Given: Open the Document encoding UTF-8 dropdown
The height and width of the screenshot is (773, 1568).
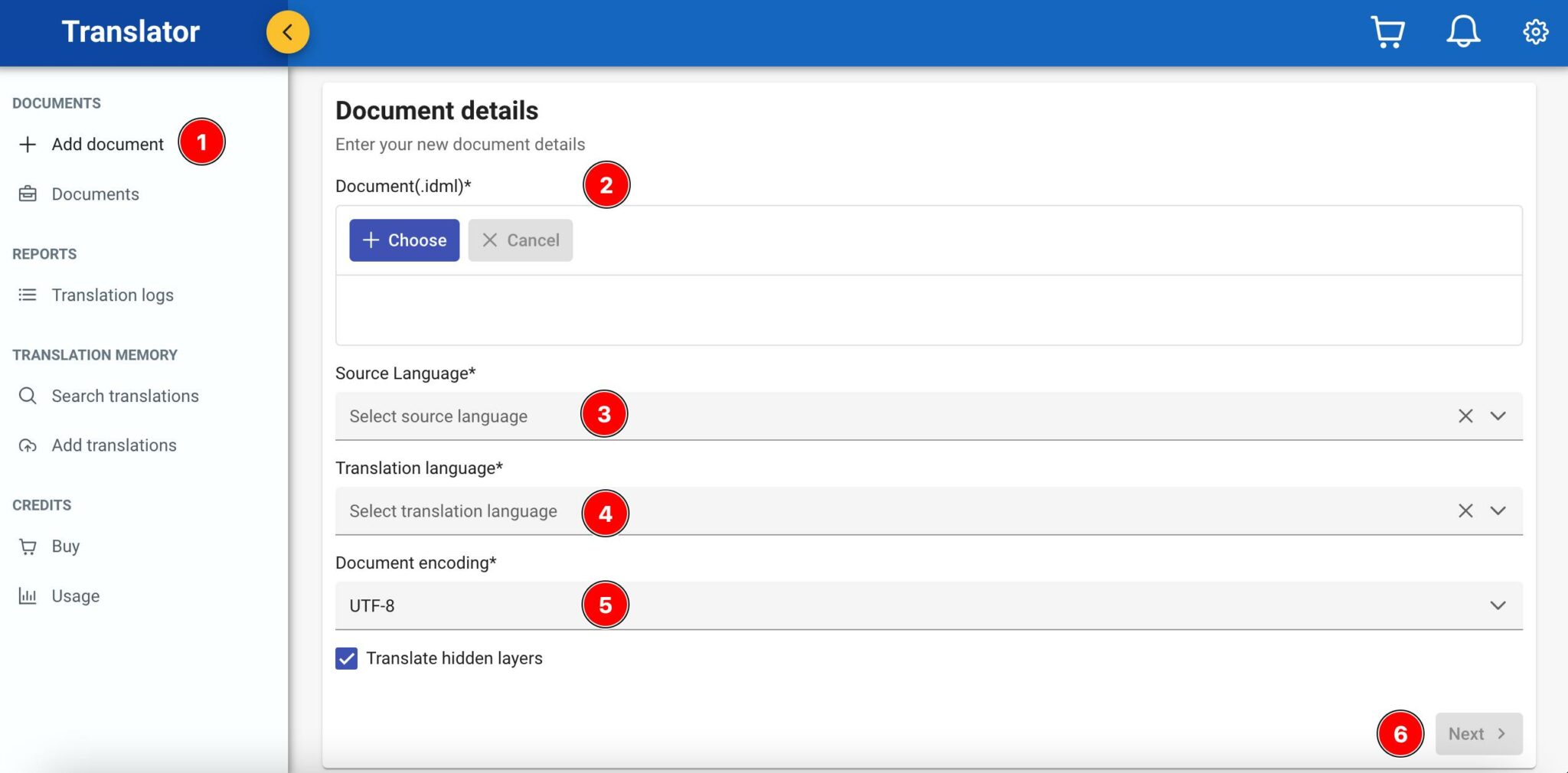Looking at the screenshot, I should tap(1498, 605).
